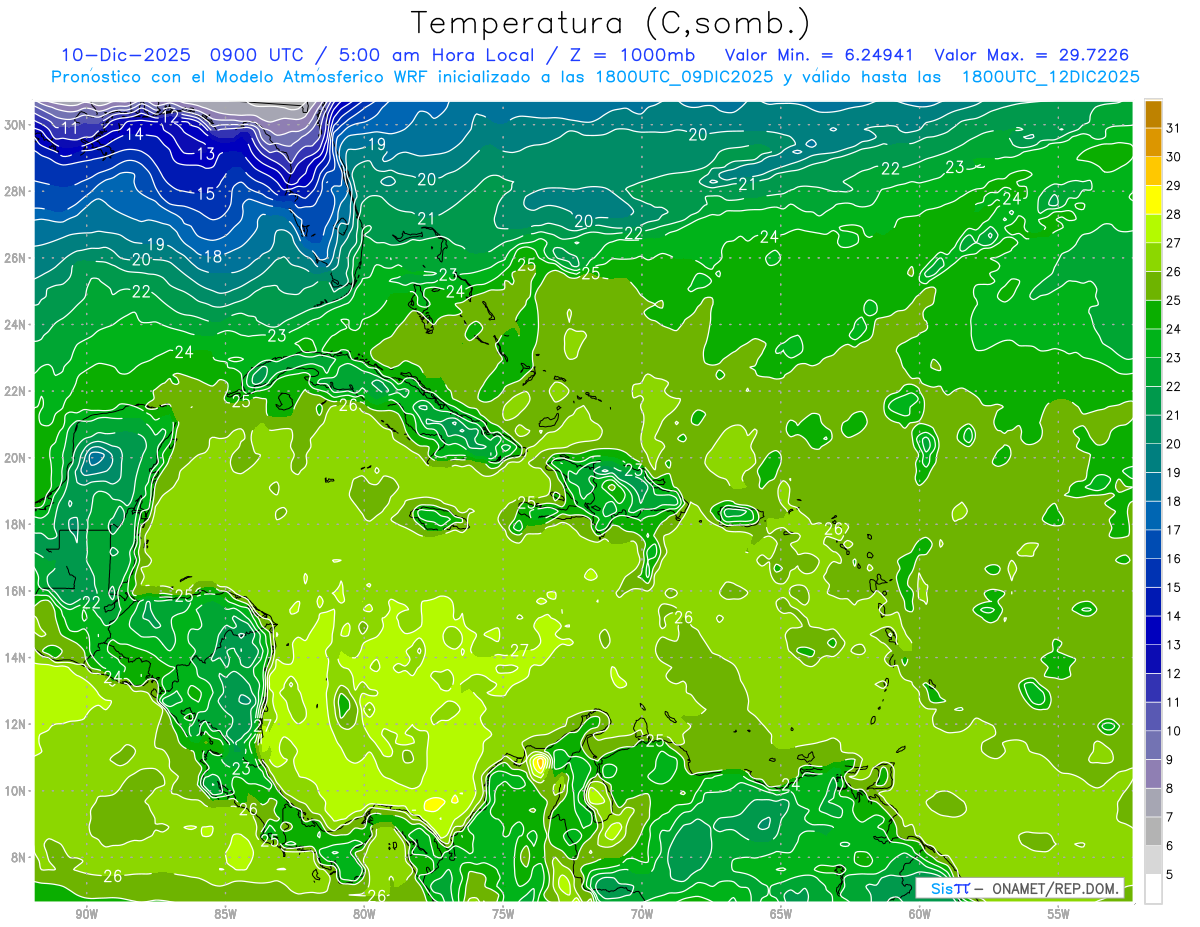This screenshot has height=927, width=1200.
Task: Click valid-until time '1800UTC_12DIC2025'
Action: coord(1050,77)
